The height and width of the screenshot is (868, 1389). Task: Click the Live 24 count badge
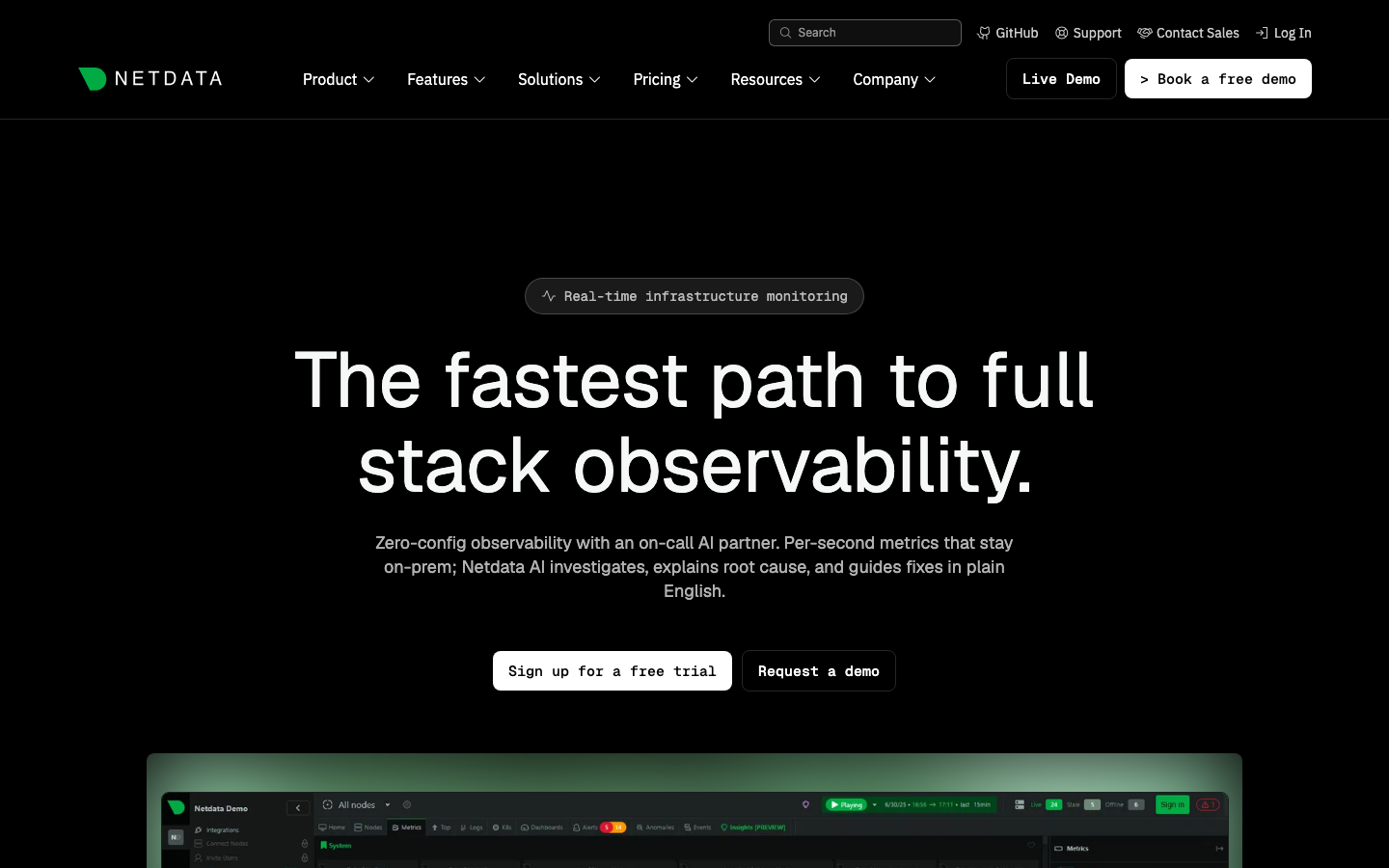pyautogui.click(x=1054, y=804)
